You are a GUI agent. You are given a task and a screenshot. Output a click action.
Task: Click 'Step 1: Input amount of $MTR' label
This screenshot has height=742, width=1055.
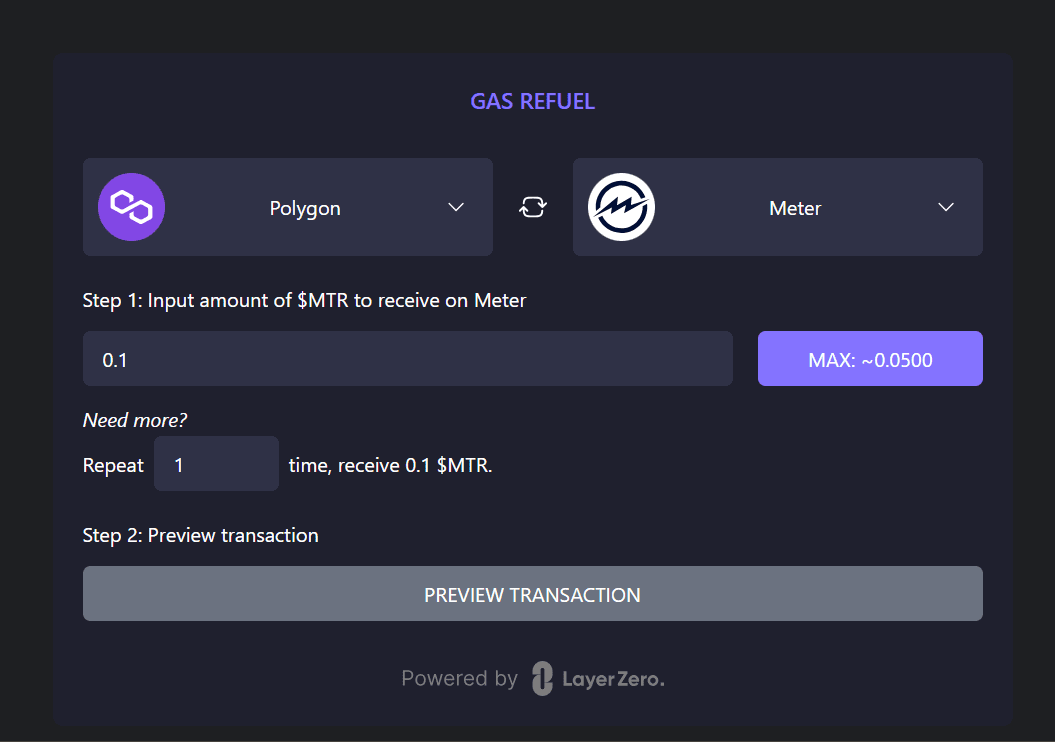[304, 301]
